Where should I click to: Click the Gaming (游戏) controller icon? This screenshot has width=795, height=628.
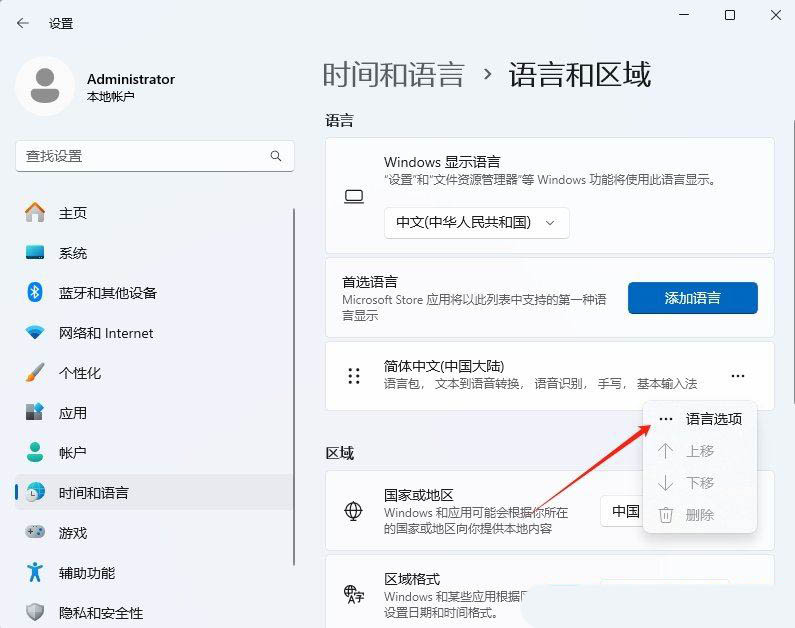[x=35, y=532]
